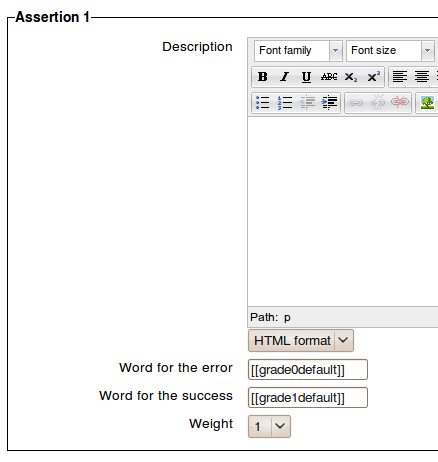
Task: Decrease indent with the outdent icon
Action: [x=307, y=103]
